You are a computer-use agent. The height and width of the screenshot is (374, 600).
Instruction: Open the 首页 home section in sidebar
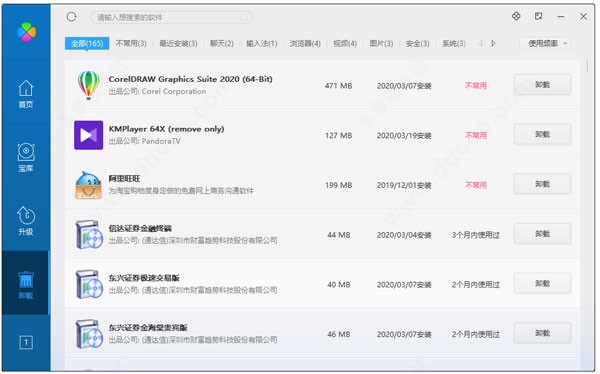pyautogui.click(x=26, y=94)
